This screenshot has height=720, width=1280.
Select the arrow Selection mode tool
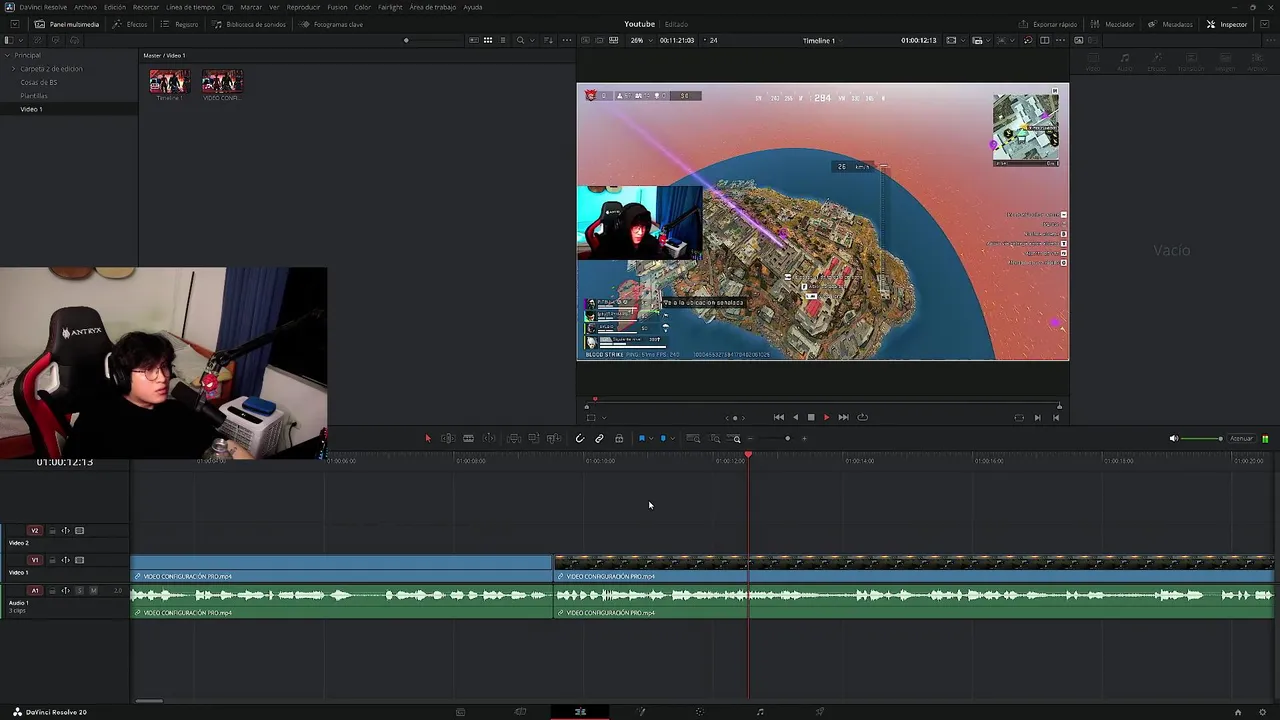coord(428,438)
